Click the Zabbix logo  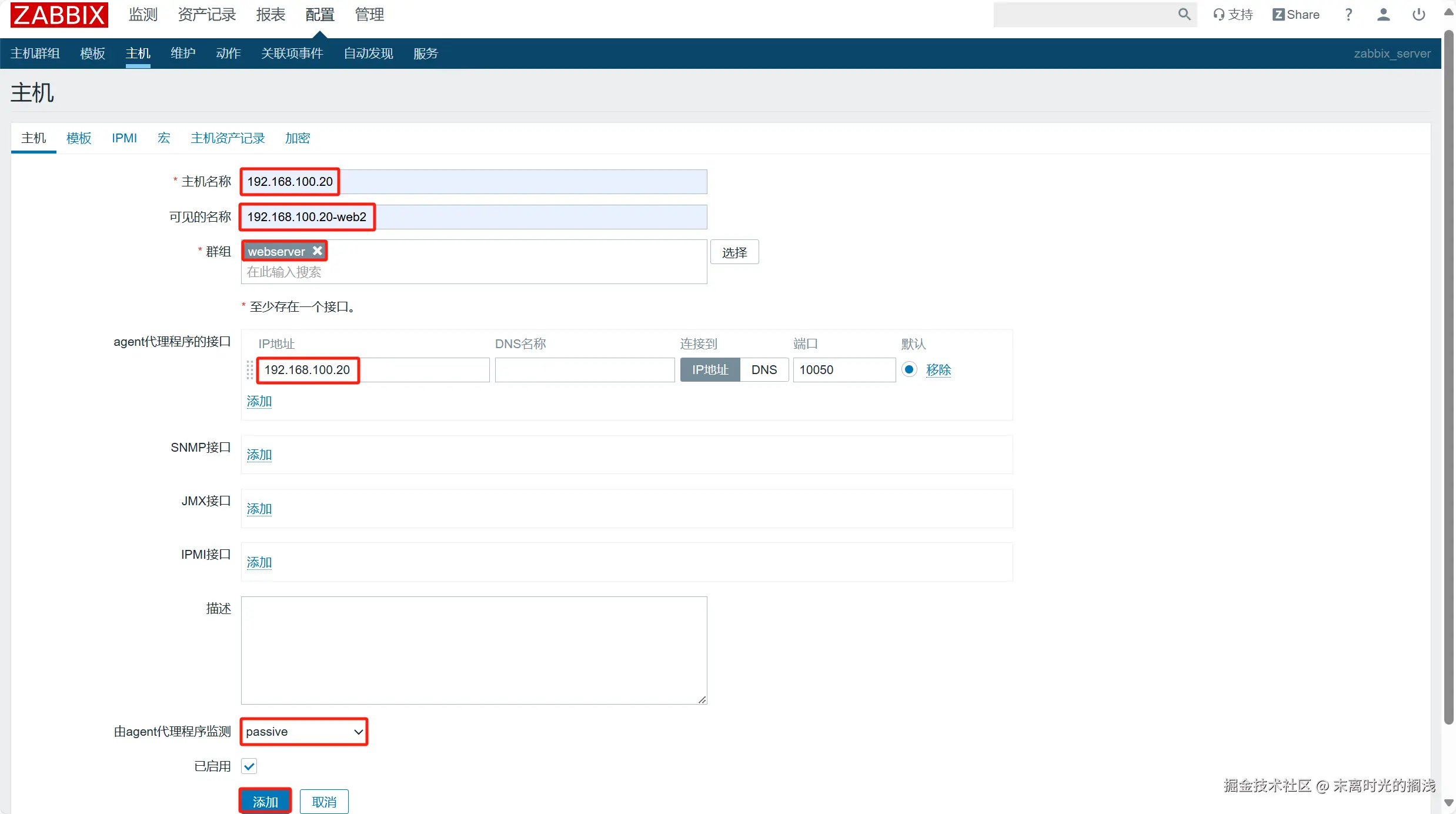(59, 15)
